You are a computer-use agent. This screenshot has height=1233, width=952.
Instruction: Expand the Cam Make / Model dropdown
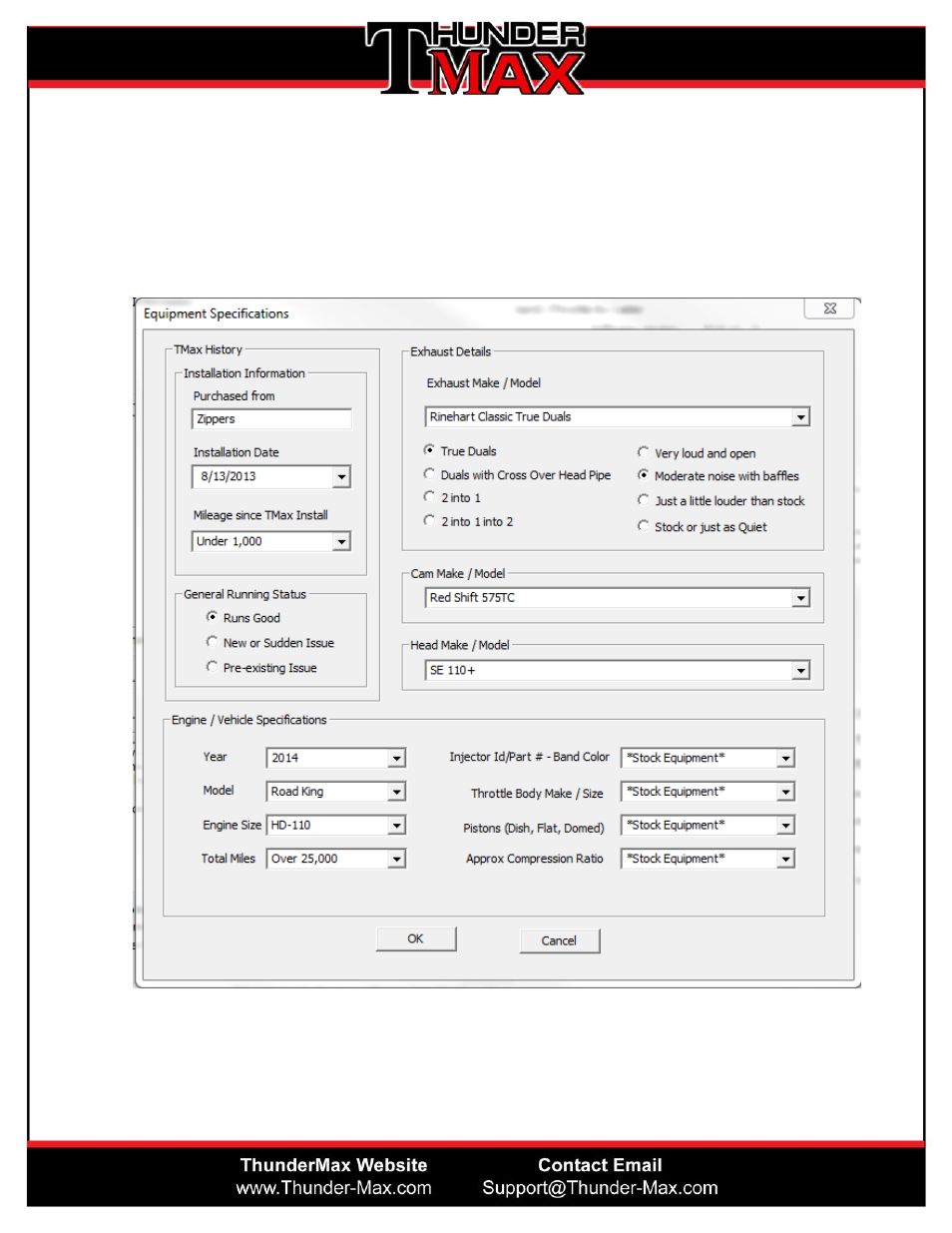tap(800, 598)
